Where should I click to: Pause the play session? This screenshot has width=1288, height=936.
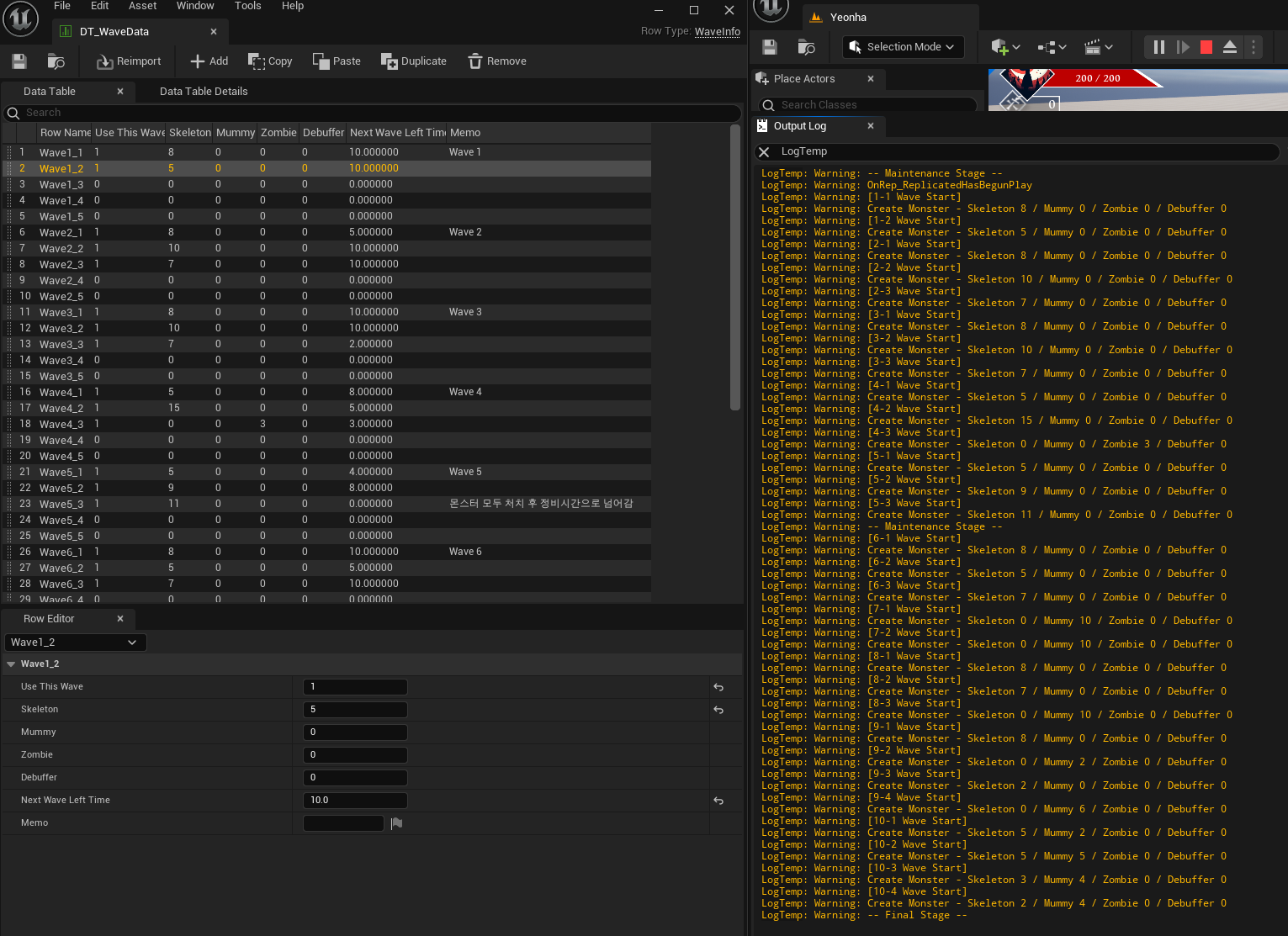(1158, 47)
